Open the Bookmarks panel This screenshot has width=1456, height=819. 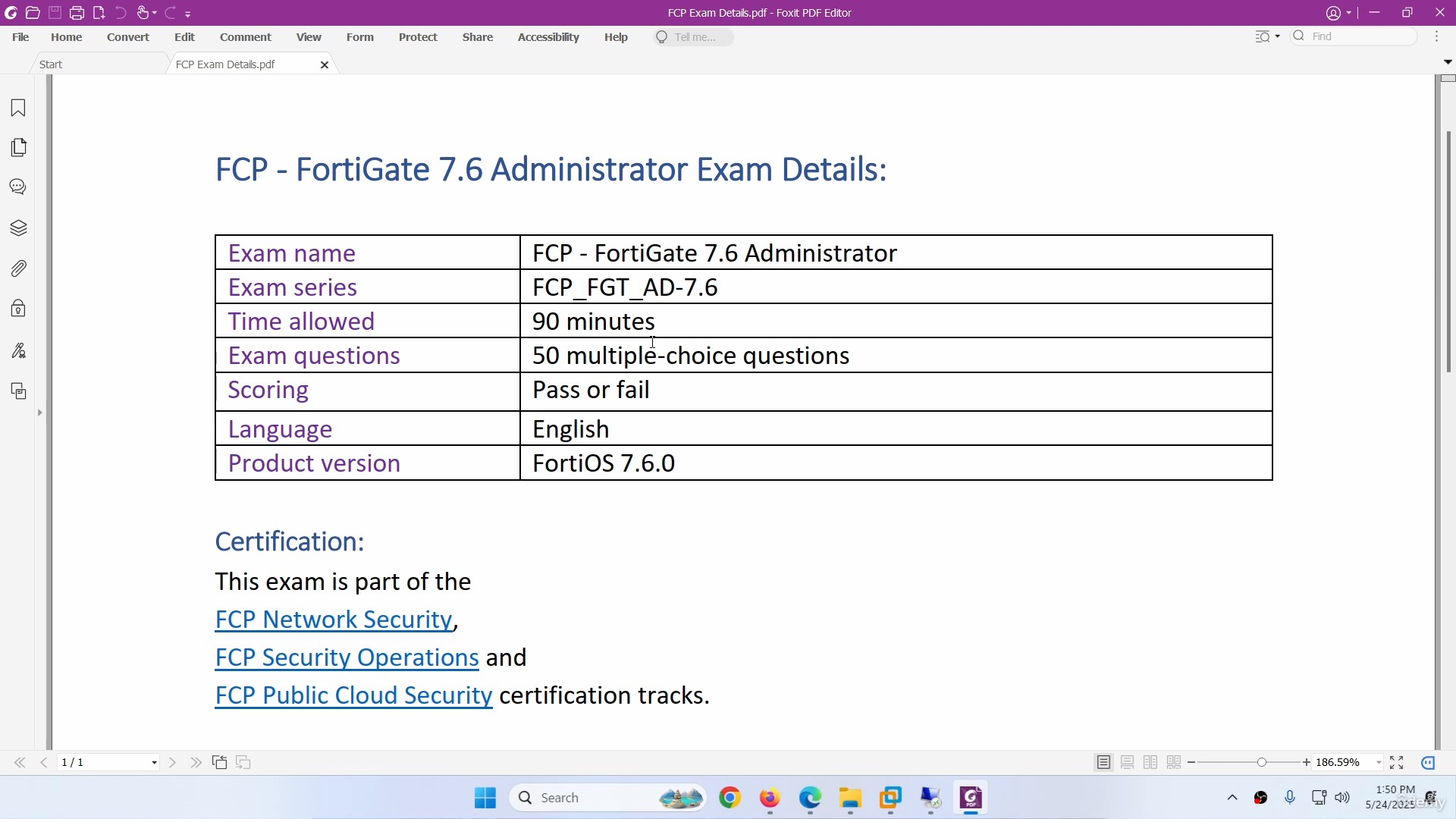pyautogui.click(x=18, y=108)
